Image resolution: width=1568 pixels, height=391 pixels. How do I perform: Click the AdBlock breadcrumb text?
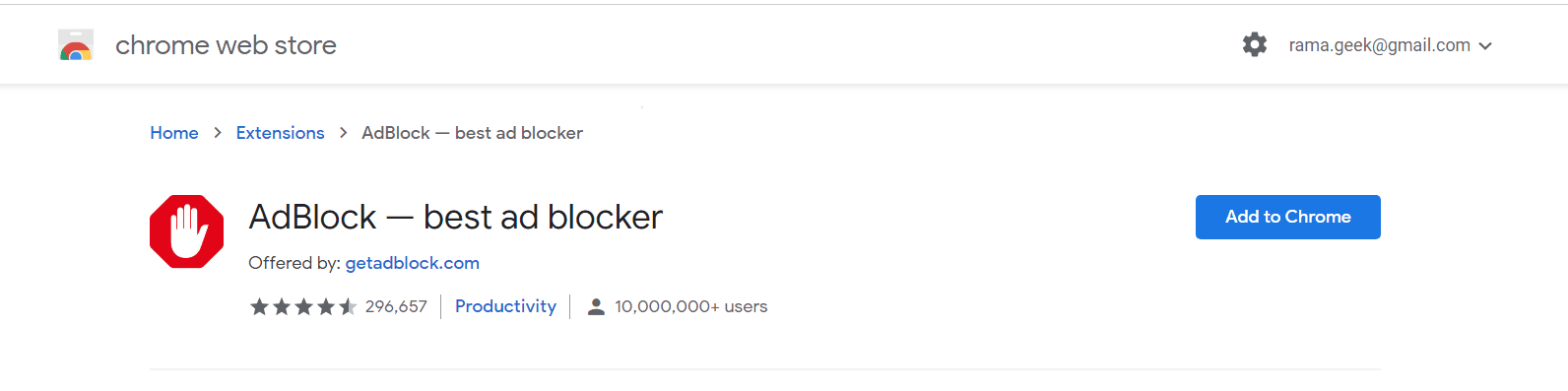472,133
